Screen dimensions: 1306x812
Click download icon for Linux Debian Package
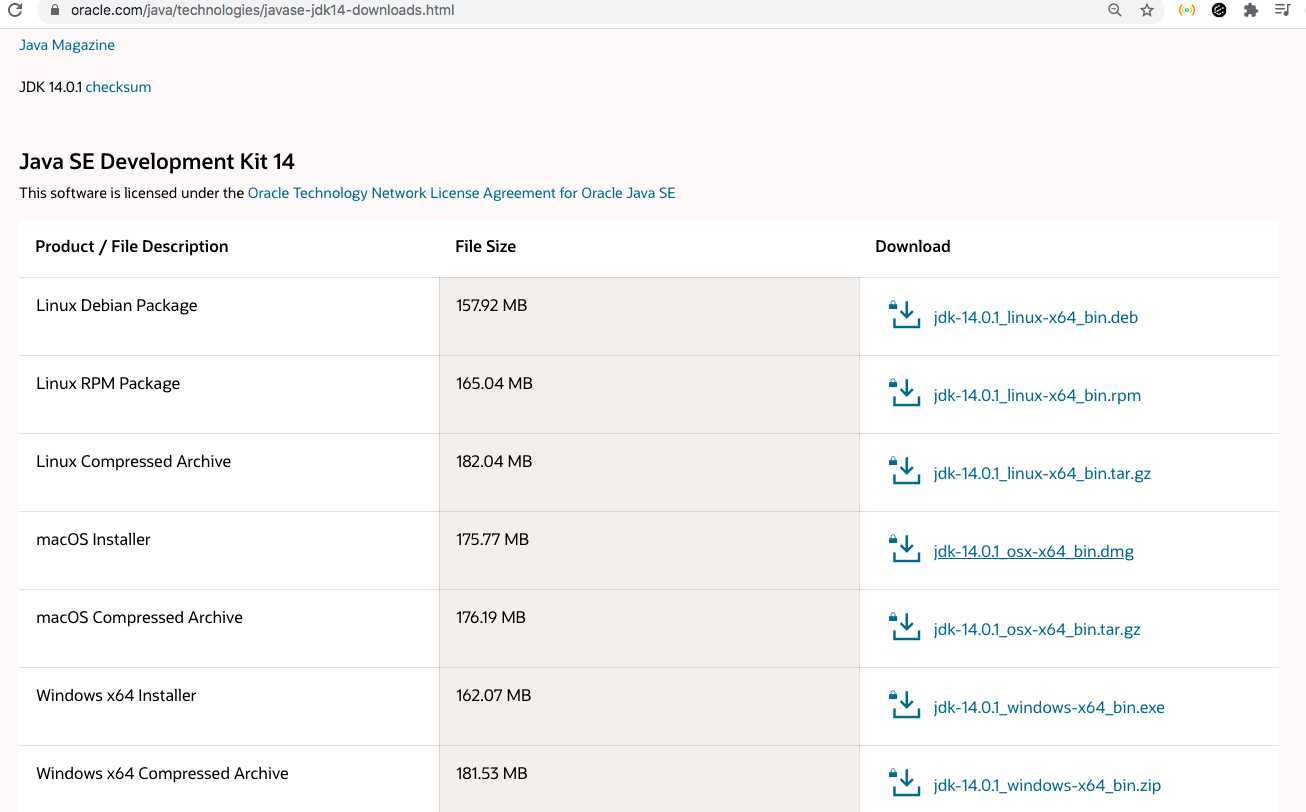pyautogui.click(x=904, y=315)
